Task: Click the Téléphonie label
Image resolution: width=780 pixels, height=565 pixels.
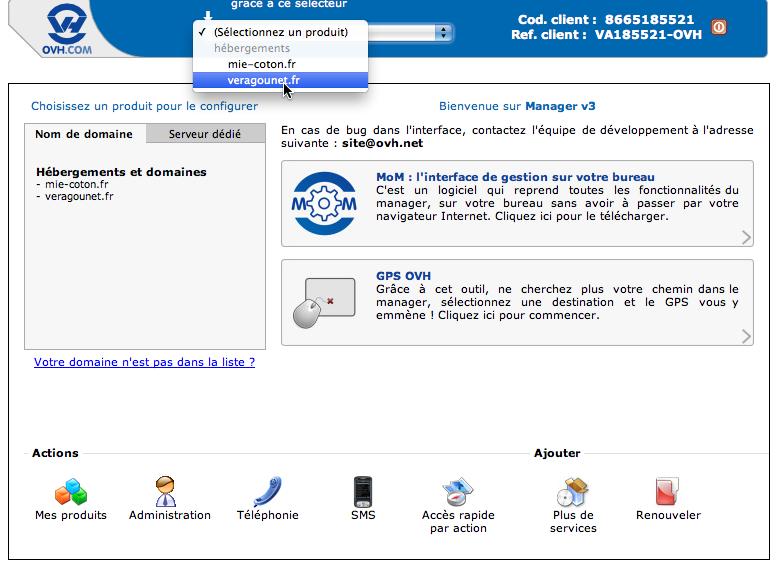Action: click(x=268, y=515)
